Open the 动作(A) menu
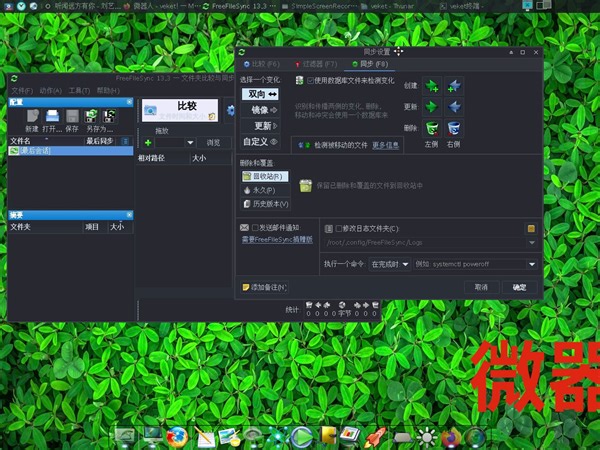This screenshot has height=450, width=600. tap(51, 91)
